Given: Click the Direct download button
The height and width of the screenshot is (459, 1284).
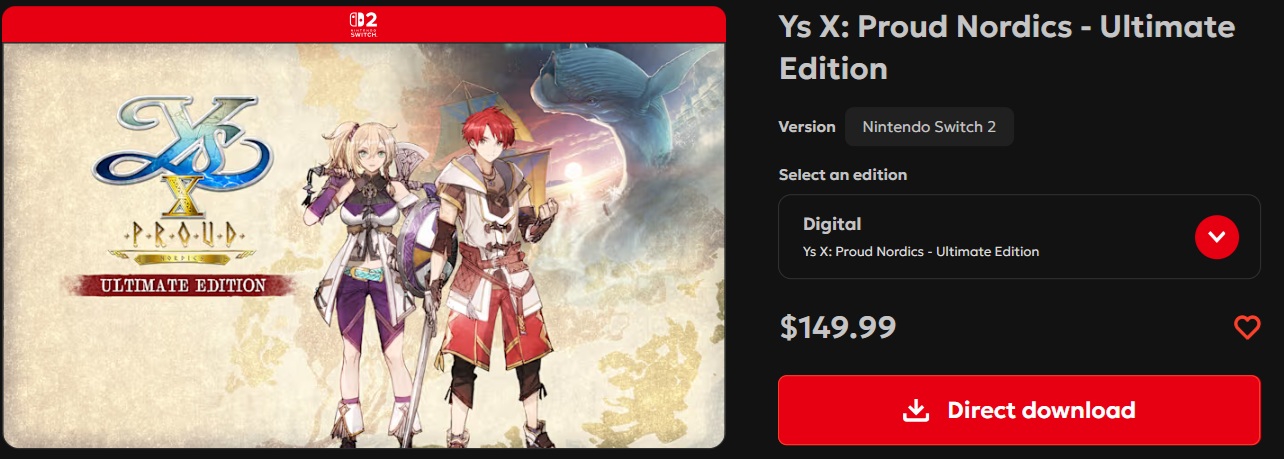Looking at the screenshot, I should pos(1019,410).
